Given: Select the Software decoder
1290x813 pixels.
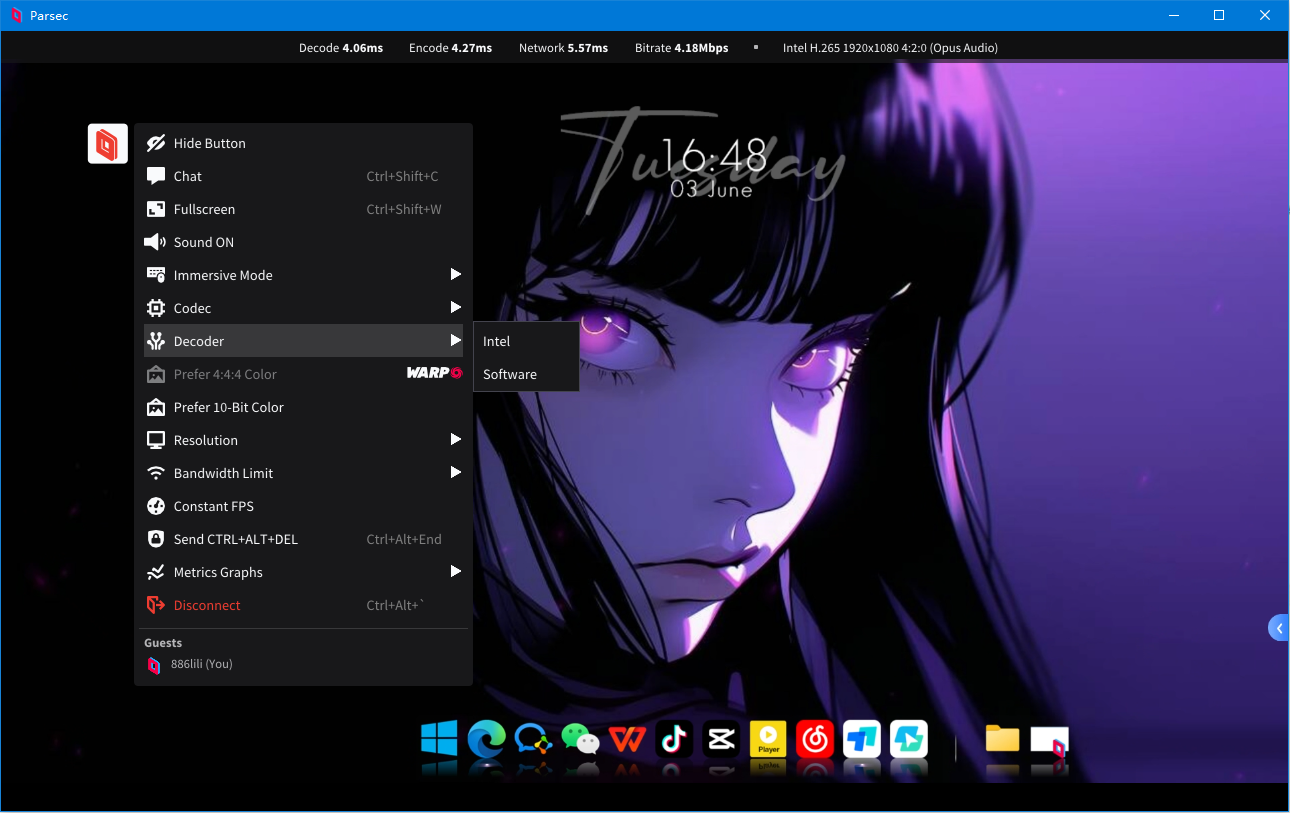Looking at the screenshot, I should (526, 374).
